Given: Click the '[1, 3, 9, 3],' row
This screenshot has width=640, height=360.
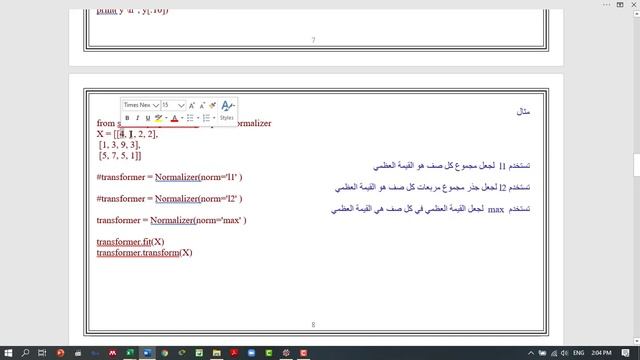Looking at the screenshot, I should (x=119, y=144).
